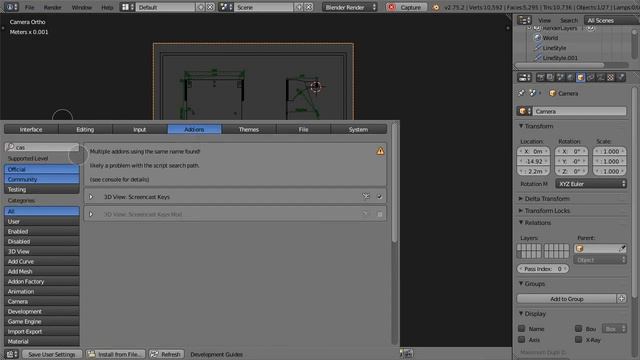Click the scene browse icon beside Scene field
640x360 pixels.
coord(226,7)
